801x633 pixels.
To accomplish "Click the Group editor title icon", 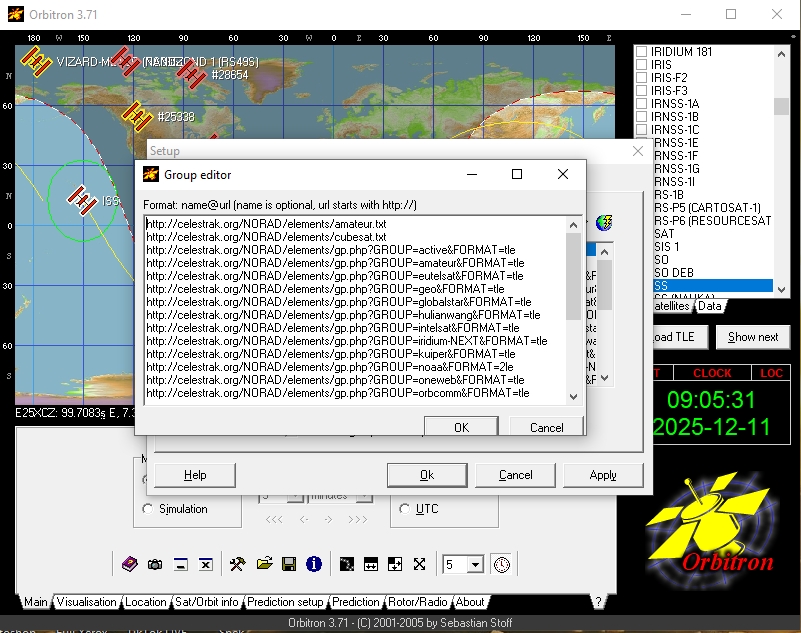I will coord(151,174).
